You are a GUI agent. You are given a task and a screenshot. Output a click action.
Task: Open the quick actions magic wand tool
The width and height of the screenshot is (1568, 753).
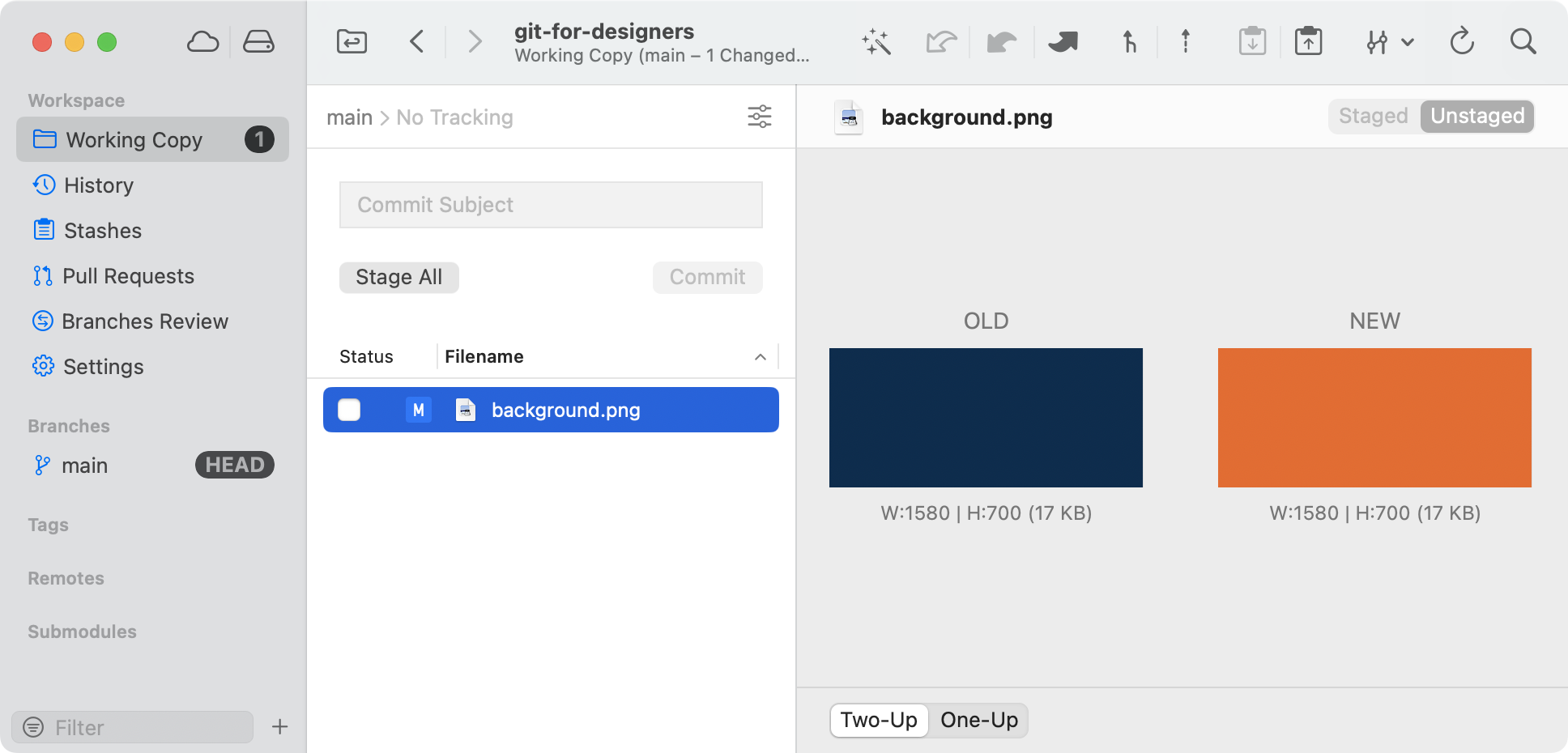(877, 41)
